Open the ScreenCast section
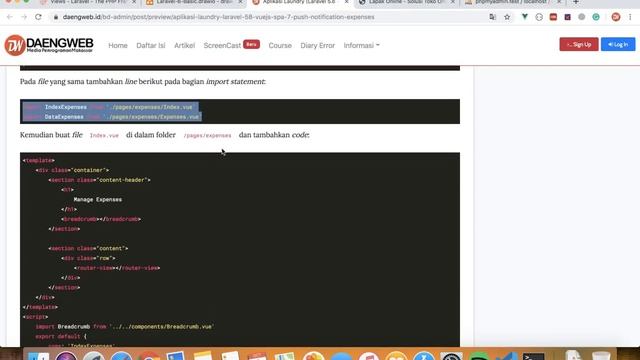 click(x=222, y=45)
